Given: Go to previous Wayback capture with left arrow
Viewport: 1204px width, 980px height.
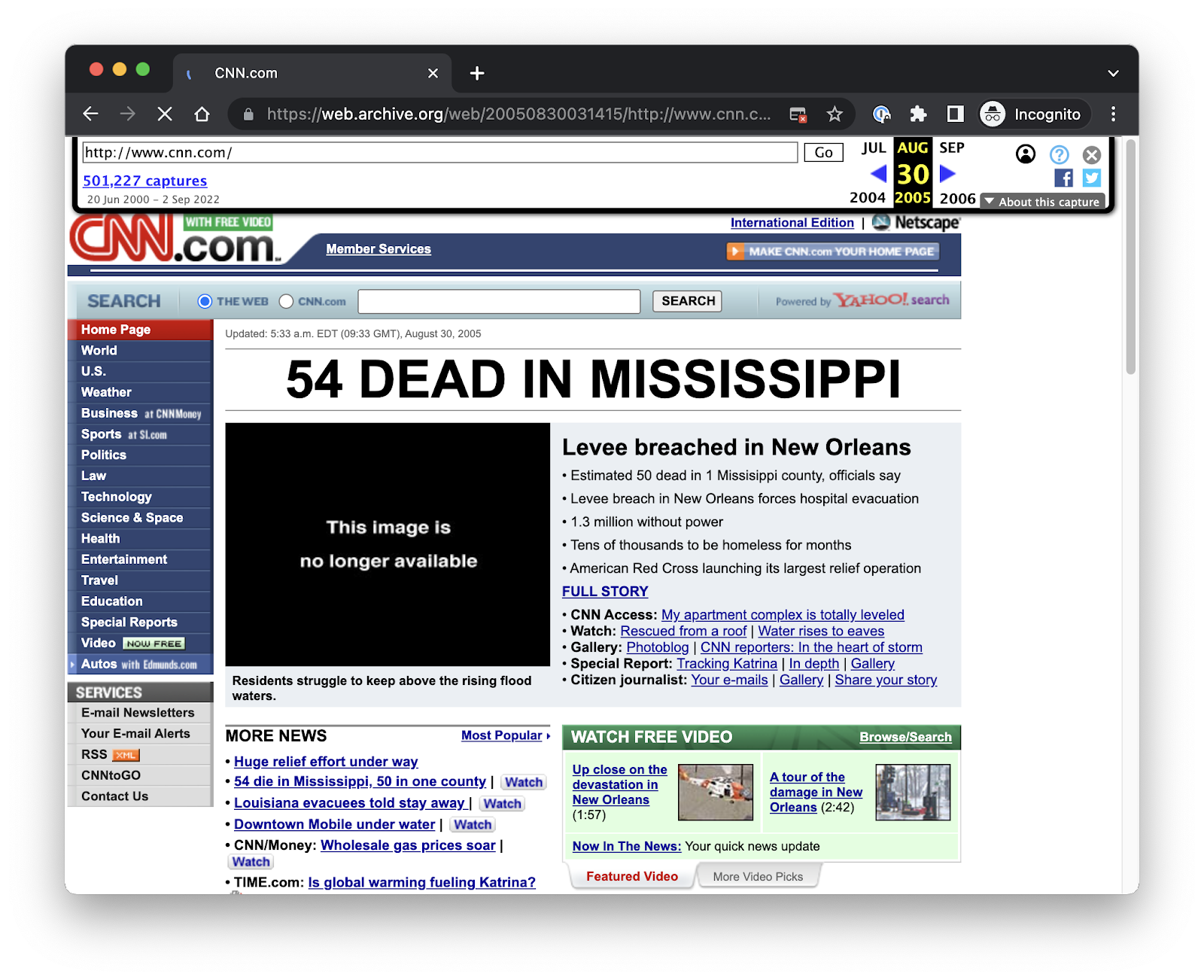Looking at the screenshot, I should pos(878,174).
